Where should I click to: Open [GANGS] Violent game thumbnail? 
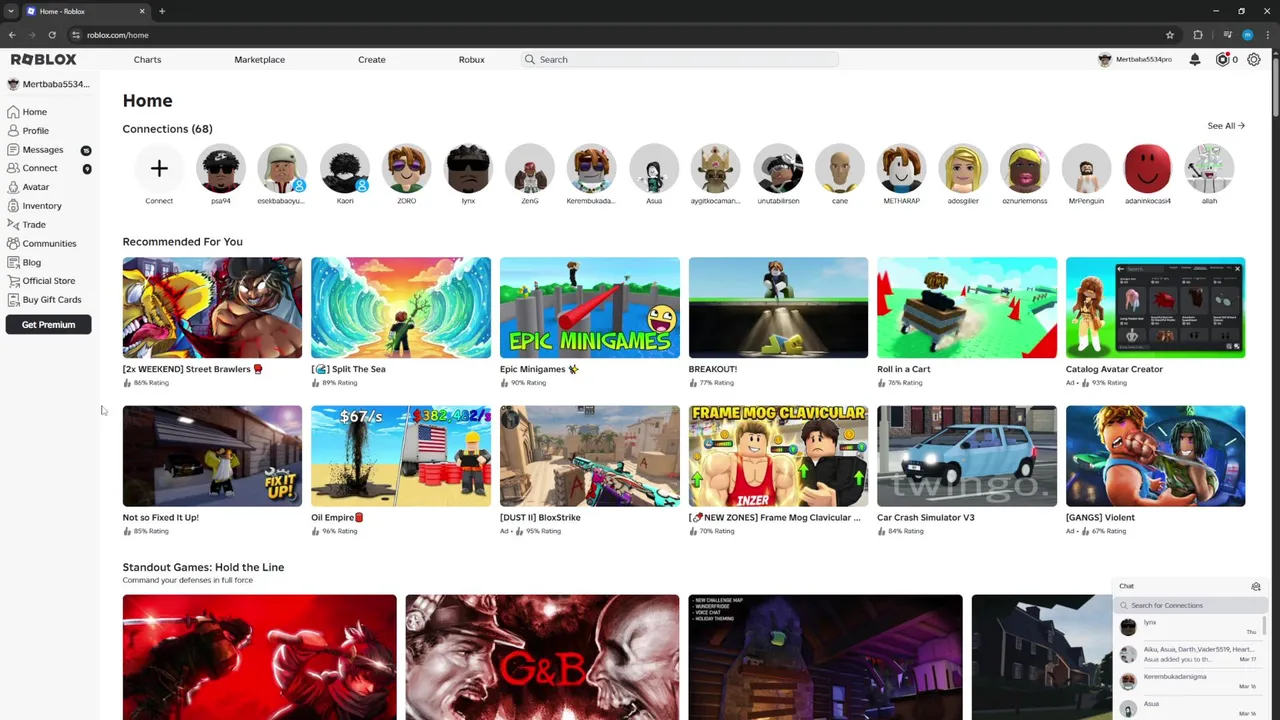(1156, 456)
